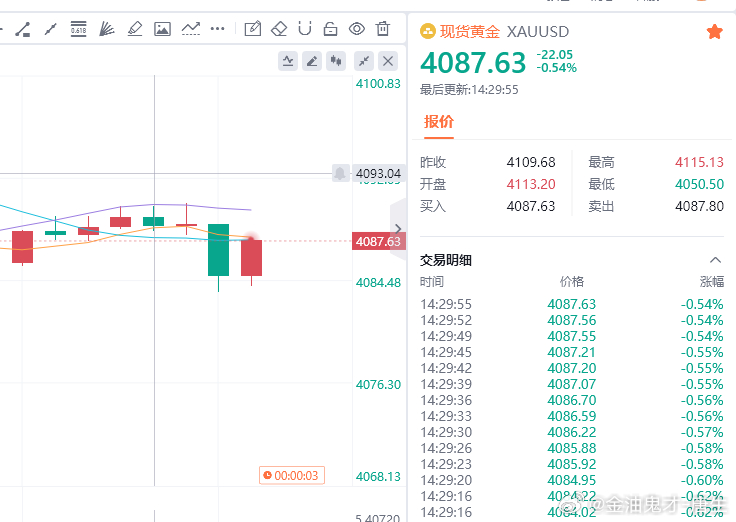The height and width of the screenshot is (522, 736).
Task: Click the price 4086.59 in trade list
Action: 572,416
